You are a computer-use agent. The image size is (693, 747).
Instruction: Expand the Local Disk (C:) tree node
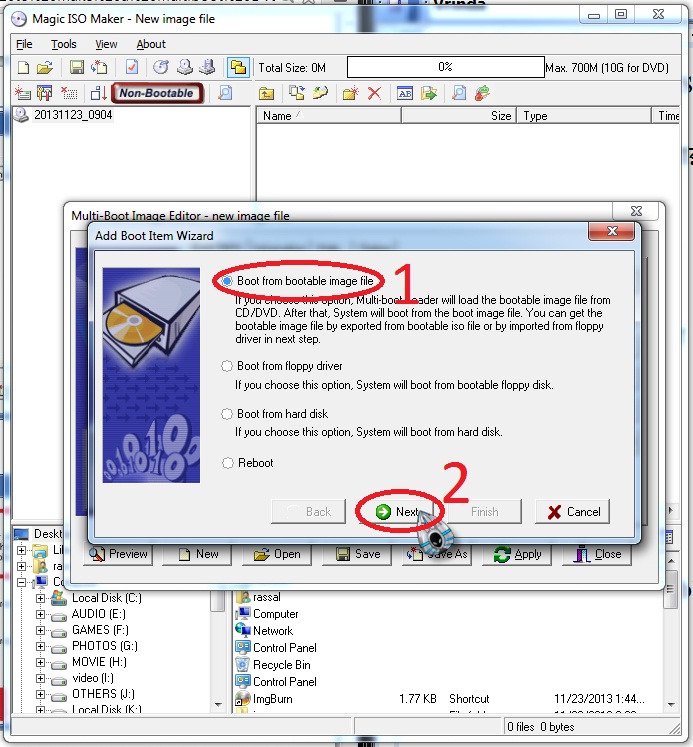(x=40, y=598)
